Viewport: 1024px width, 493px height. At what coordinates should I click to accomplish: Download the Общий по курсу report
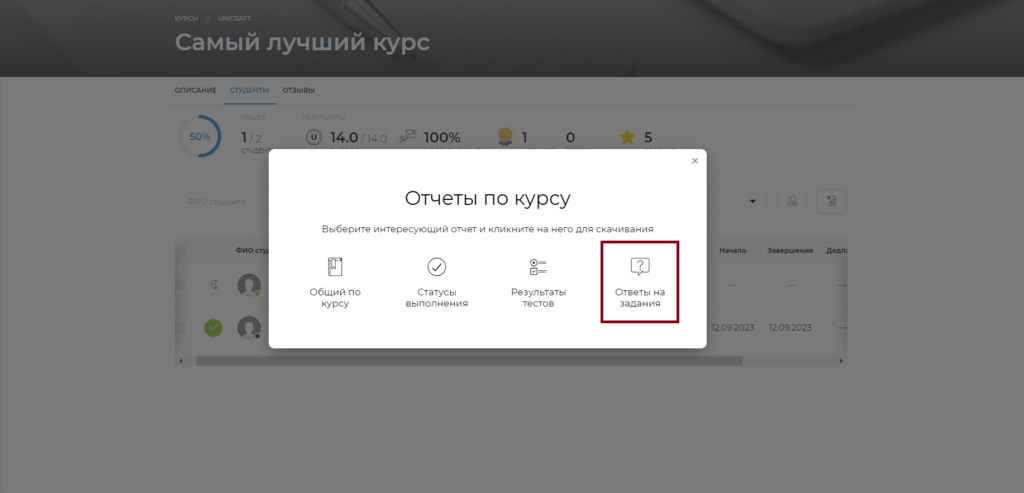(335, 283)
